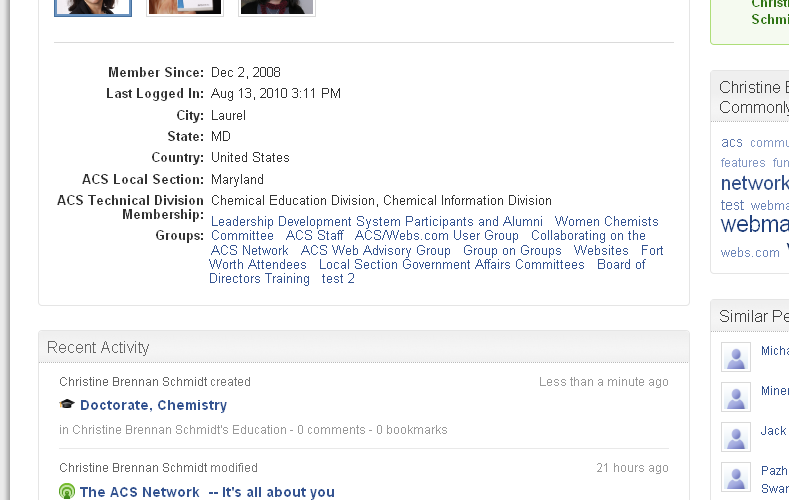
Task: Click the green podcast icon beside The ACS Network
Action: (x=67, y=492)
